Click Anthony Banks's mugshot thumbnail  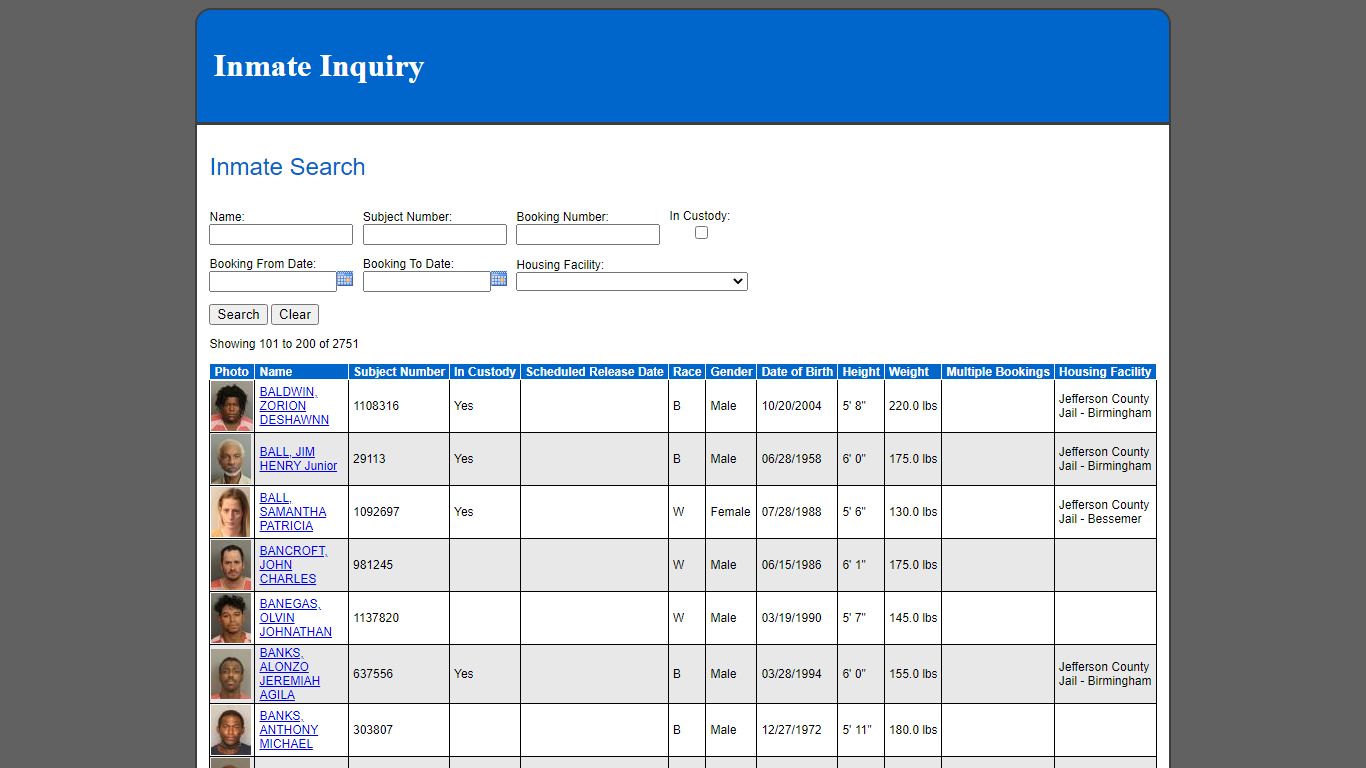click(x=232, y=730)
